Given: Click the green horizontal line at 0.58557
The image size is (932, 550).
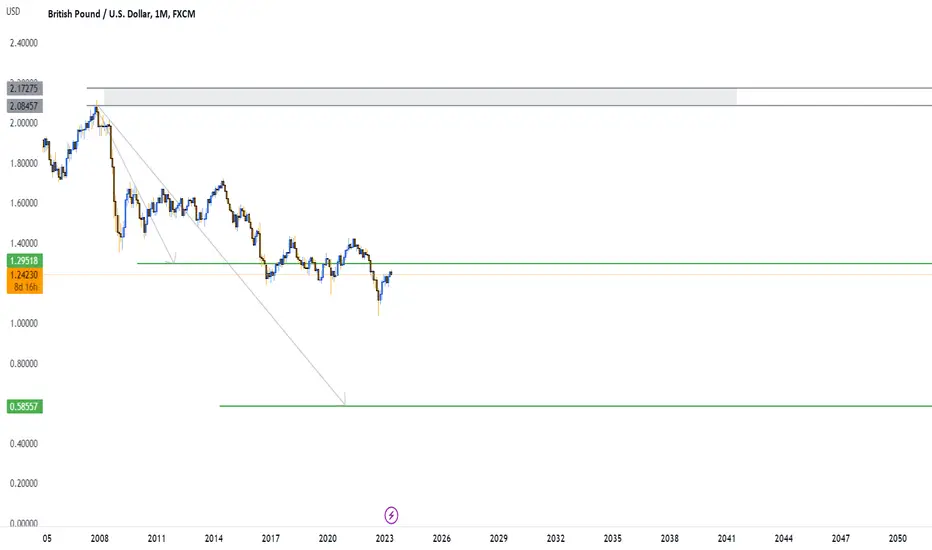Looking at the screenshot, I should tap(575, 406).
